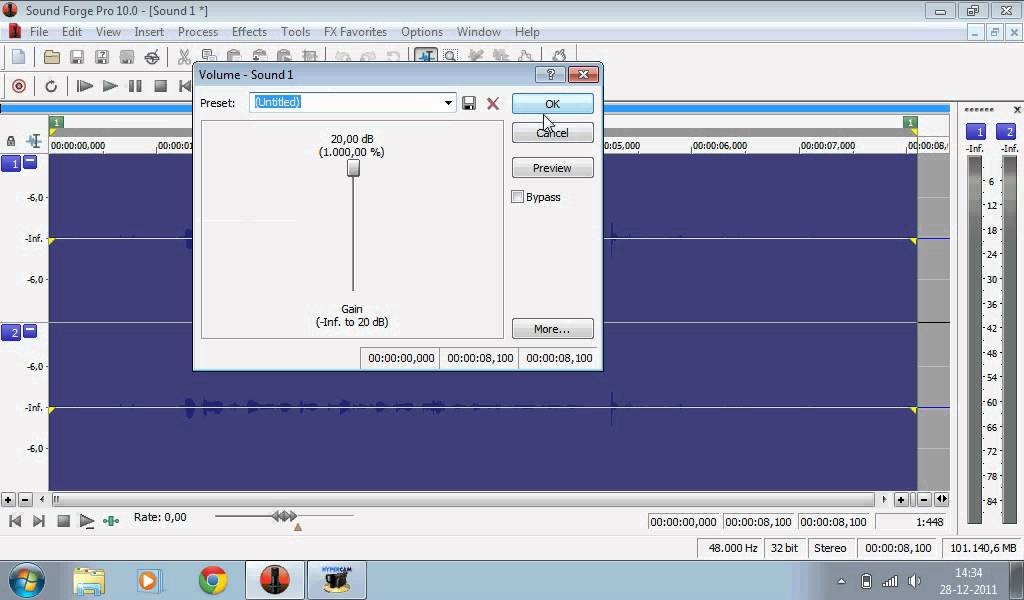
Task: Click the zoom-to-fit double arrow button
Action: pos(942,499)
